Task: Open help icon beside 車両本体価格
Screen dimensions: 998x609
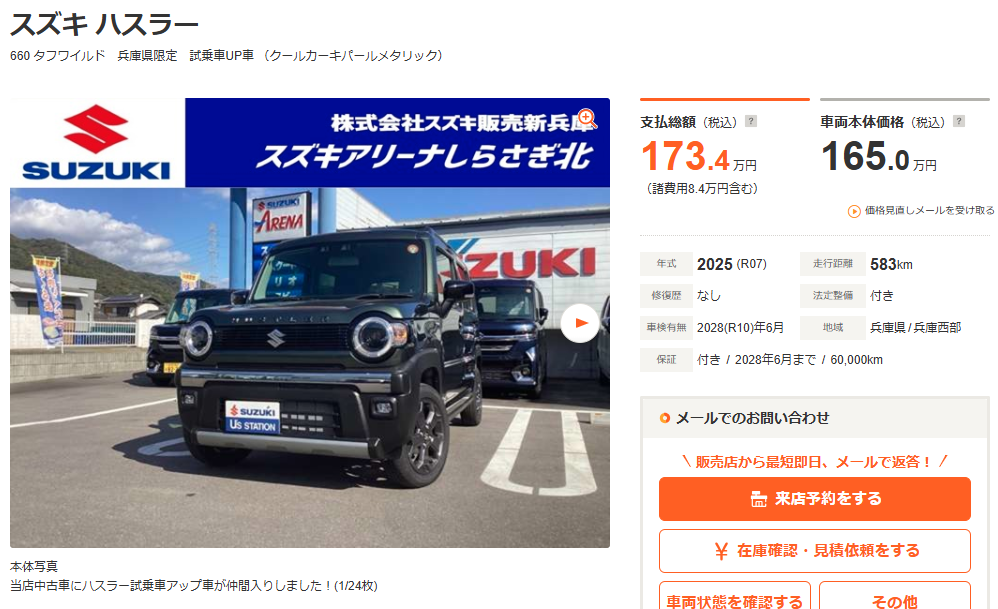Action: tap(959, 121)
